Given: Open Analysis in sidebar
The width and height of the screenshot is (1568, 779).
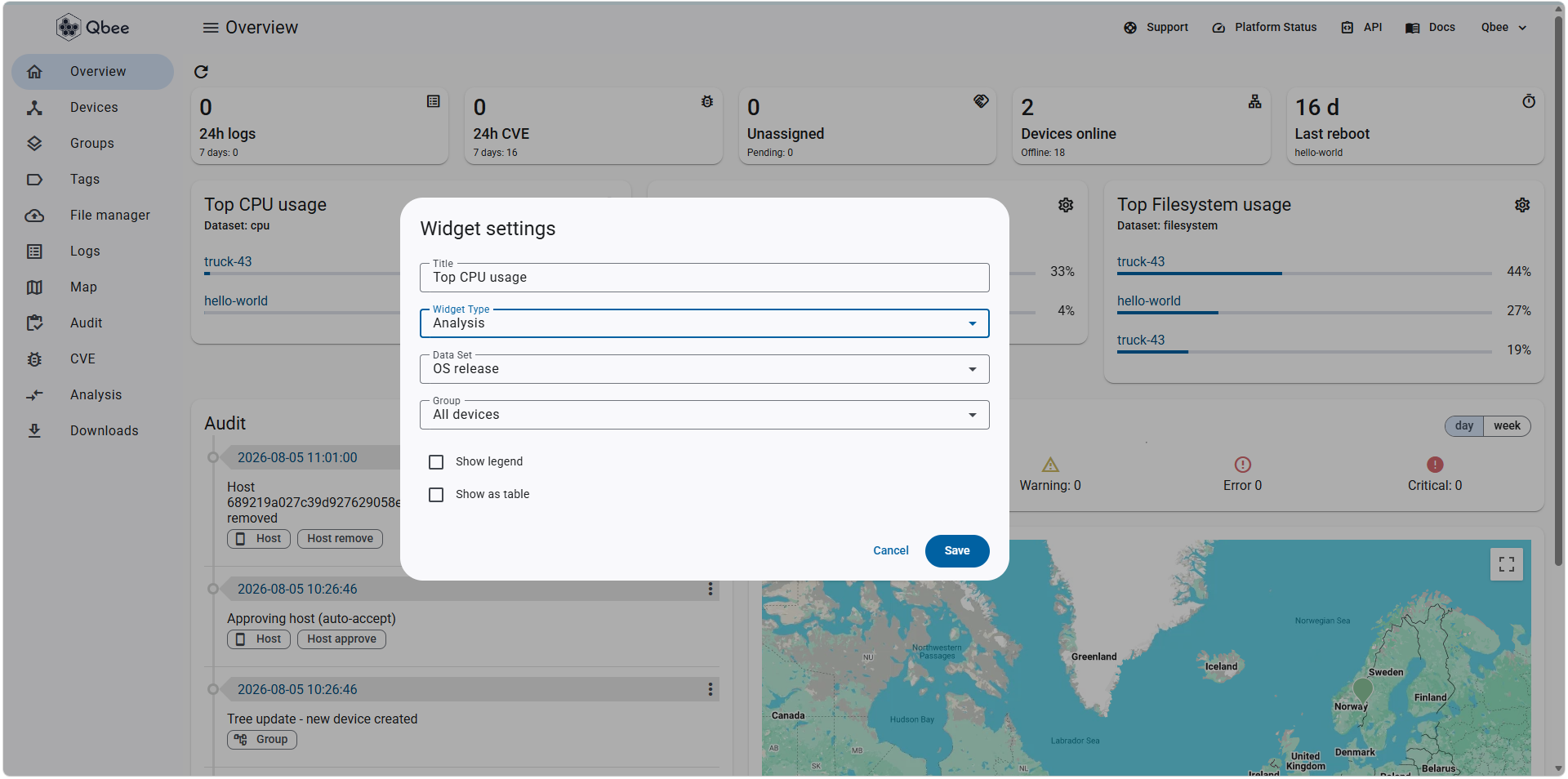Looking at the screenshot, I should click(92, 395).
